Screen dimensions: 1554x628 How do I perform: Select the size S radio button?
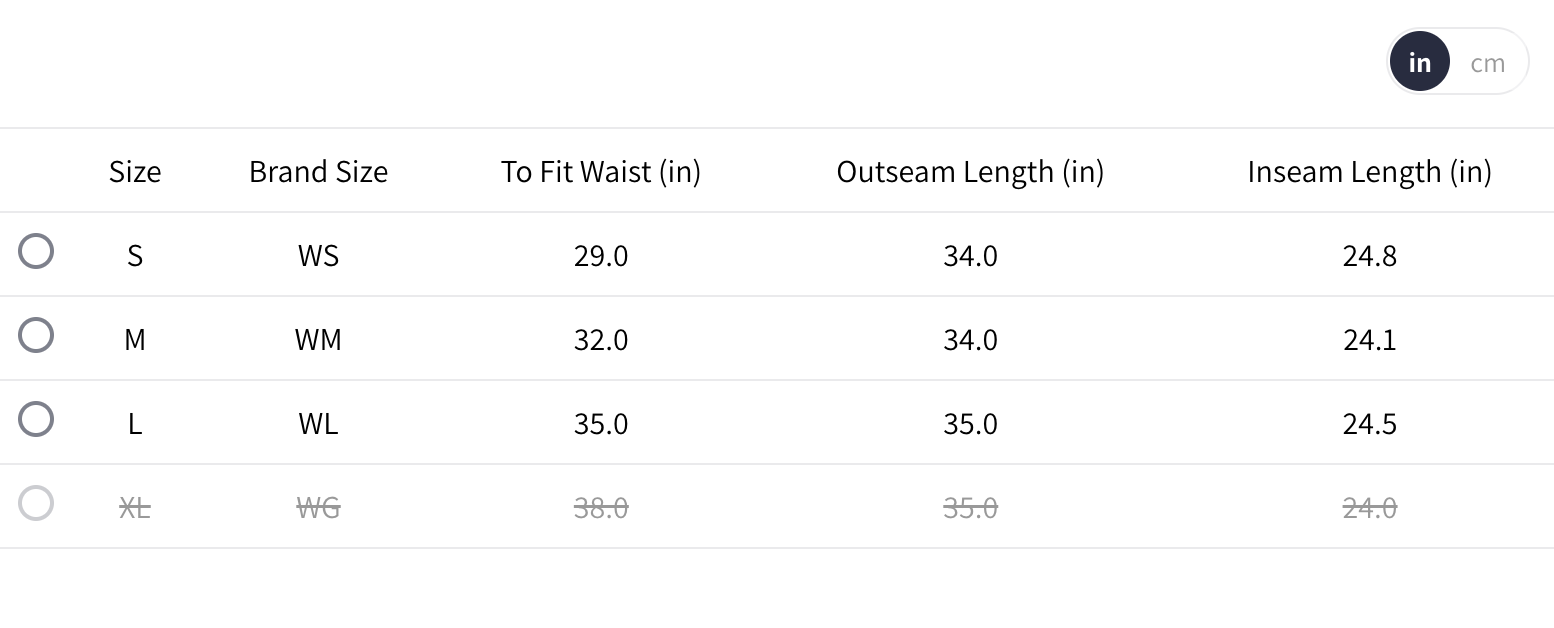36,251
